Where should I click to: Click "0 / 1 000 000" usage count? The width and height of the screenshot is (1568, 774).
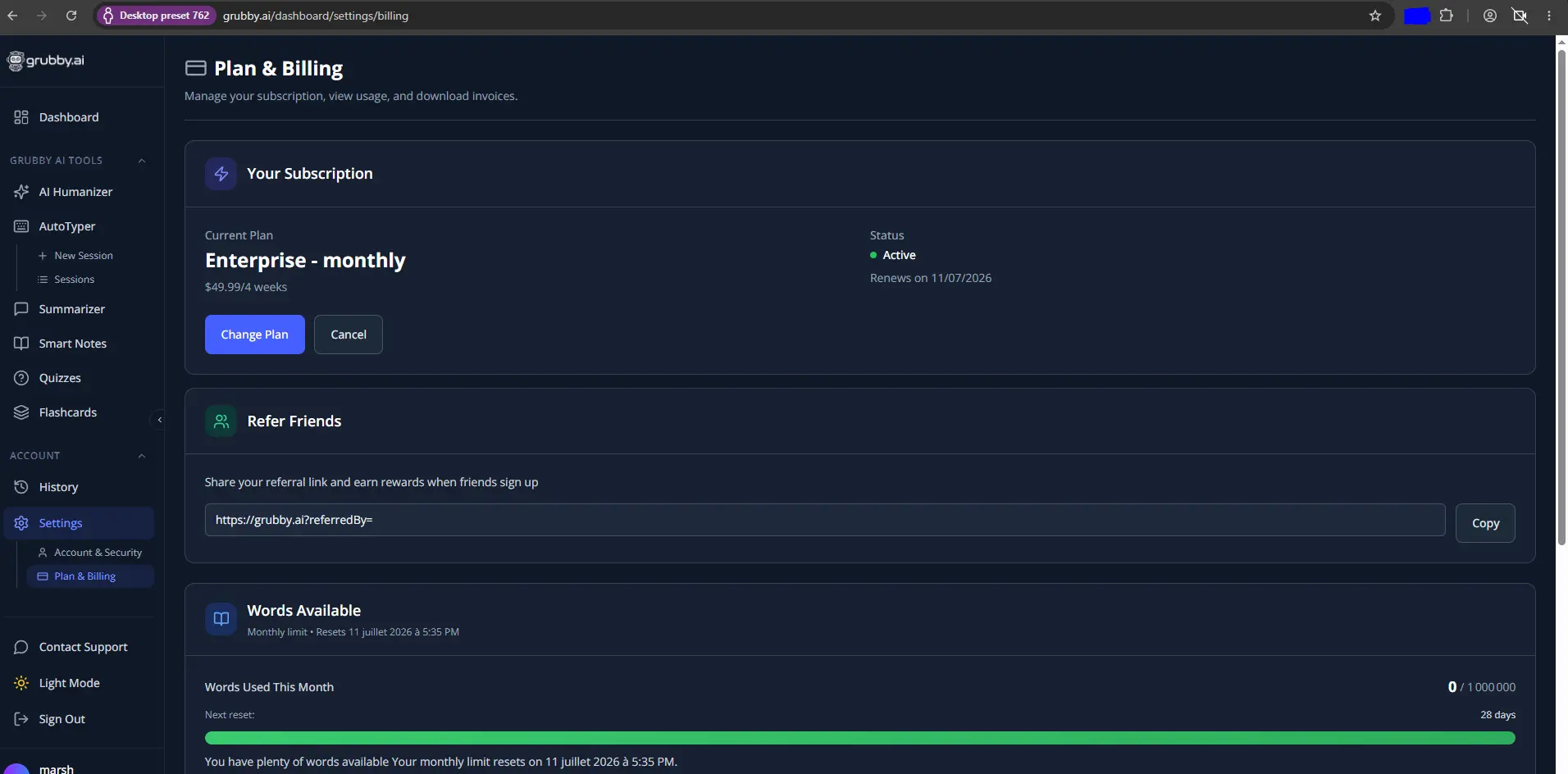point(1482,687)
